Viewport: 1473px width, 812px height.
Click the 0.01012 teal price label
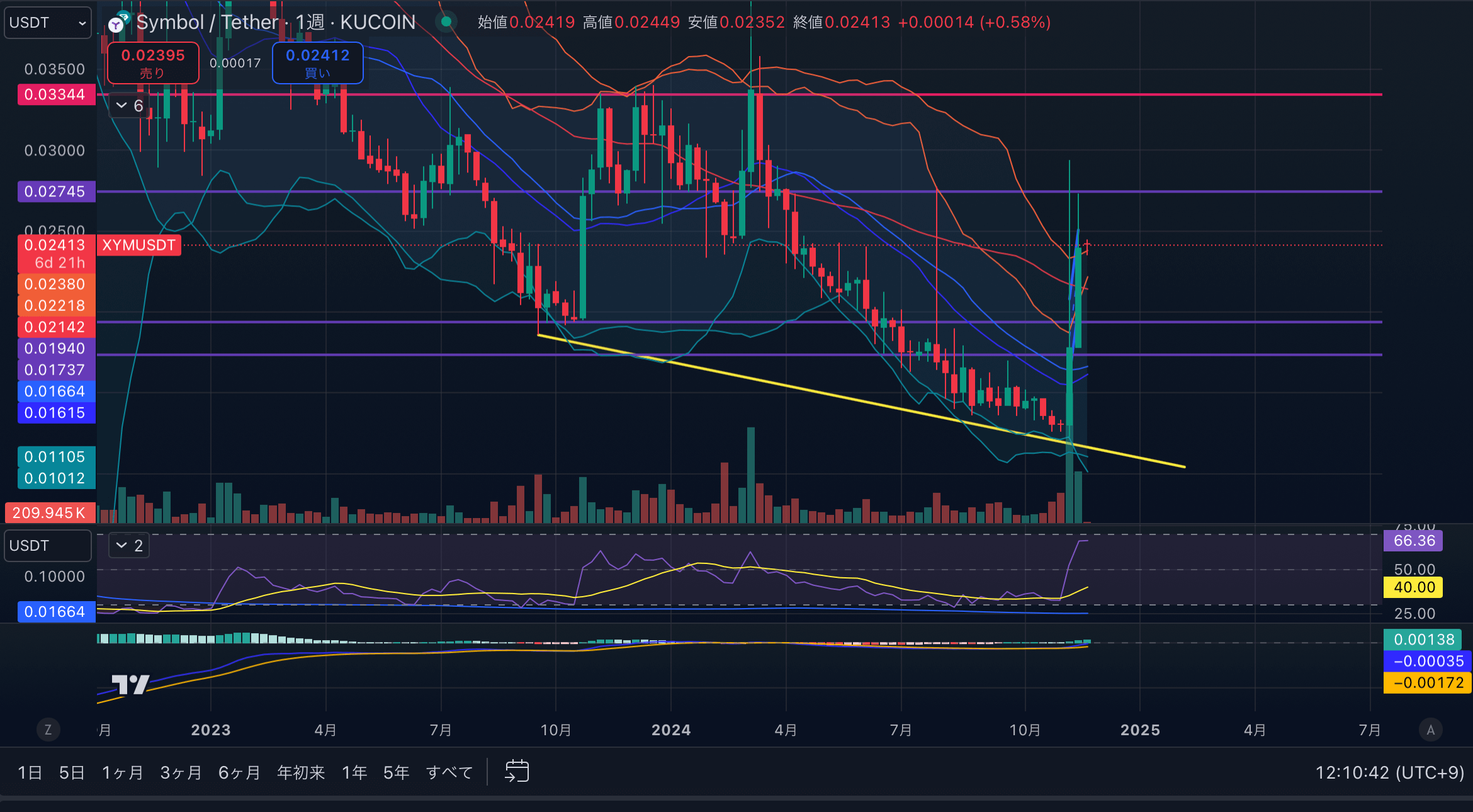coord(55,478)
